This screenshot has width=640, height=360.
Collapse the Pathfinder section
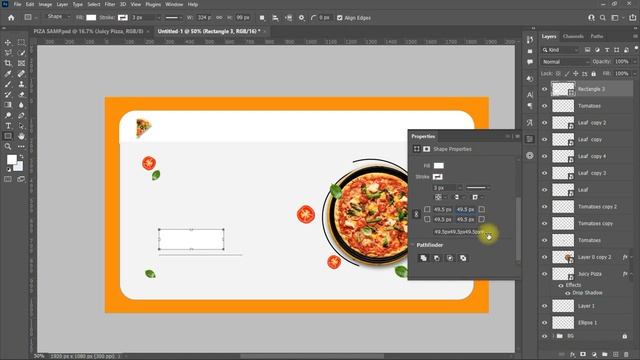[x=412, y=245]
